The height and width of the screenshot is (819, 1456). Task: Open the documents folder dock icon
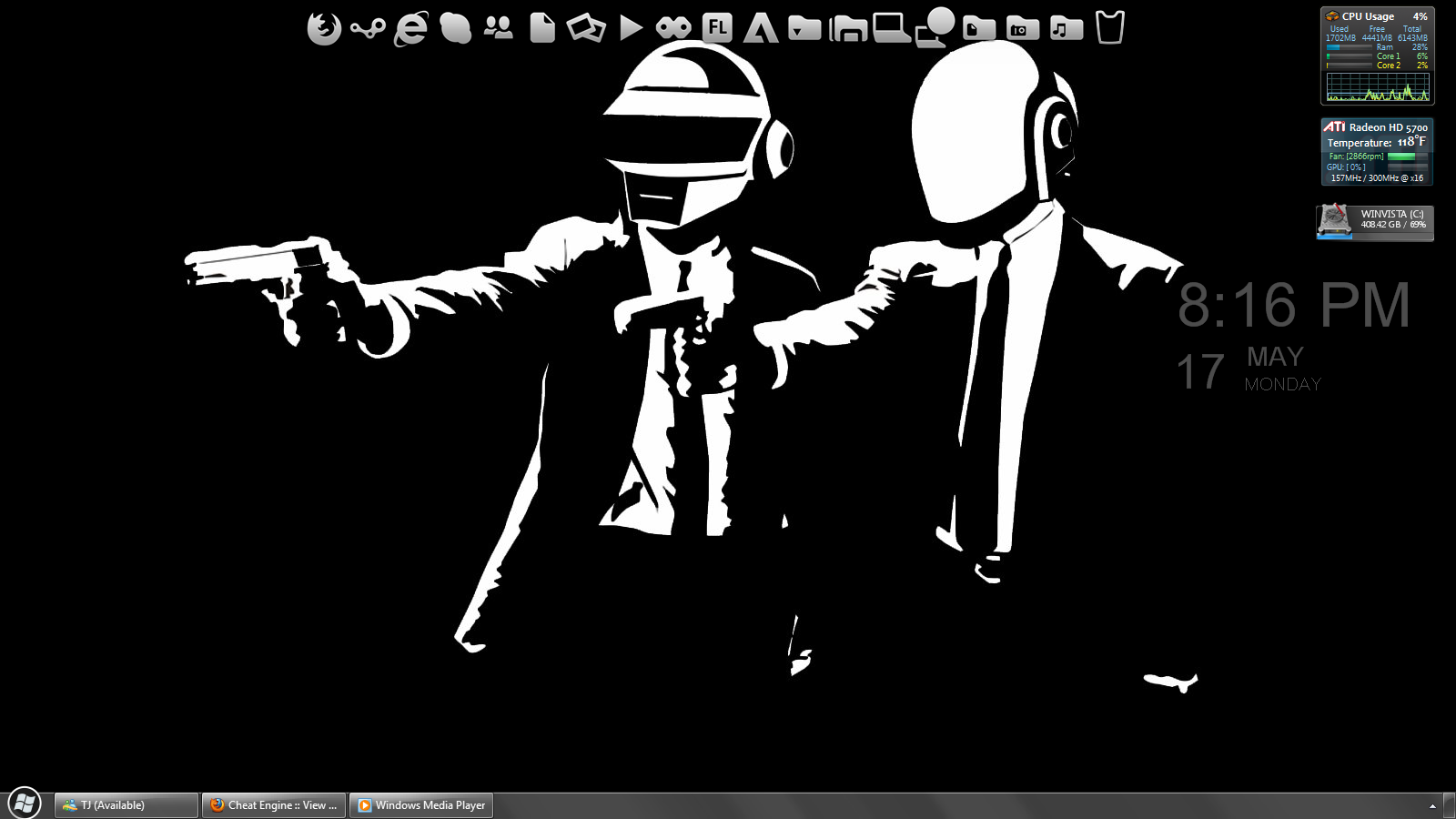[979, 29]
